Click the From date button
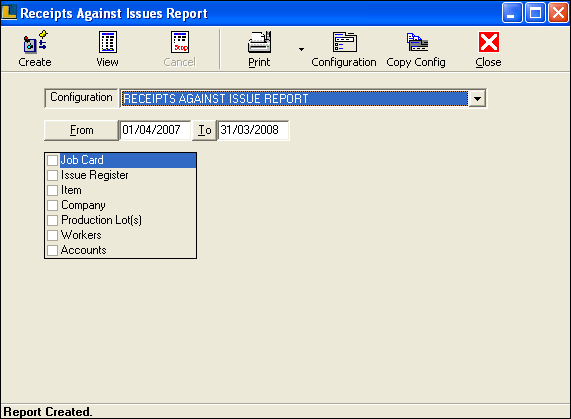This screenshot has width=571, height=419. pos(81,130)
